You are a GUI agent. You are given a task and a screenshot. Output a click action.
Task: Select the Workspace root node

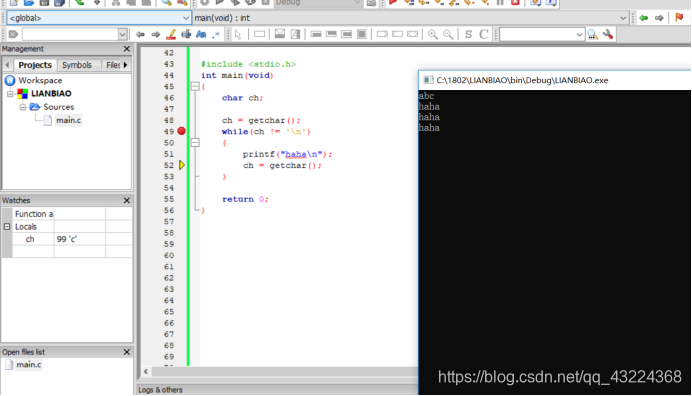(40, 80)
